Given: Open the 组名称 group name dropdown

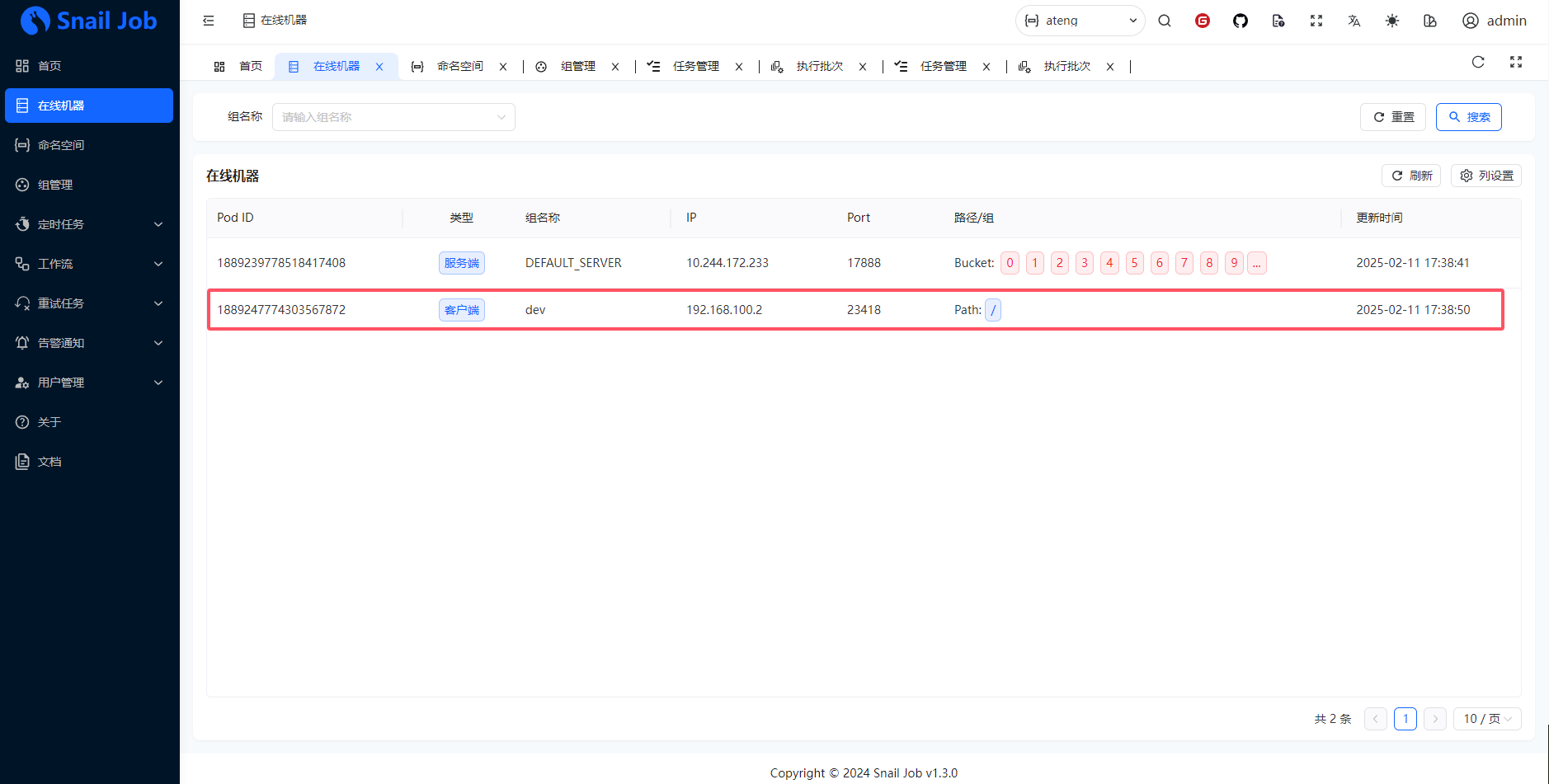Looking at the screenshot, I should coord(393,117).
